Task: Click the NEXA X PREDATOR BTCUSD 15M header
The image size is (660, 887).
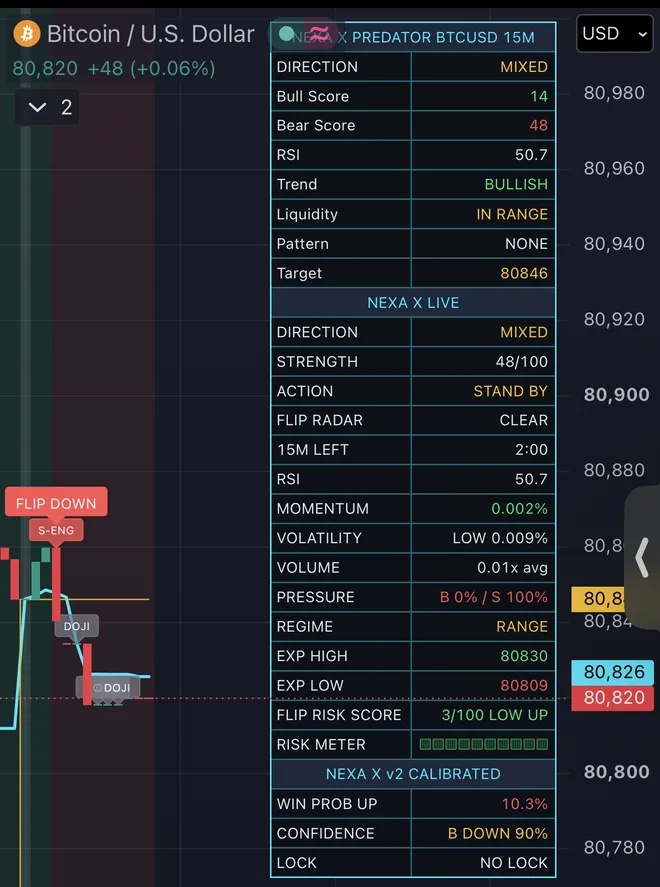Action: tap(413, 37)
